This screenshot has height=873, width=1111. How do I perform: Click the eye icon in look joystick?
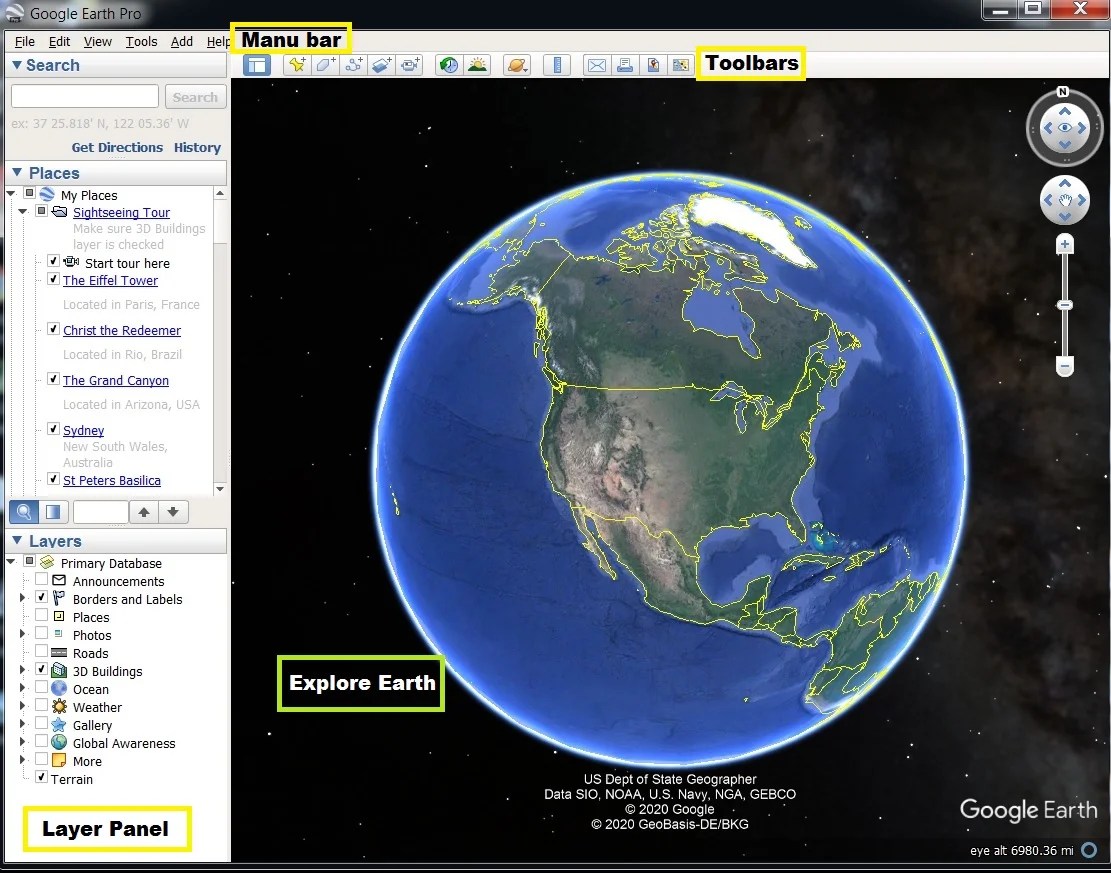(x=1064, y=128)
